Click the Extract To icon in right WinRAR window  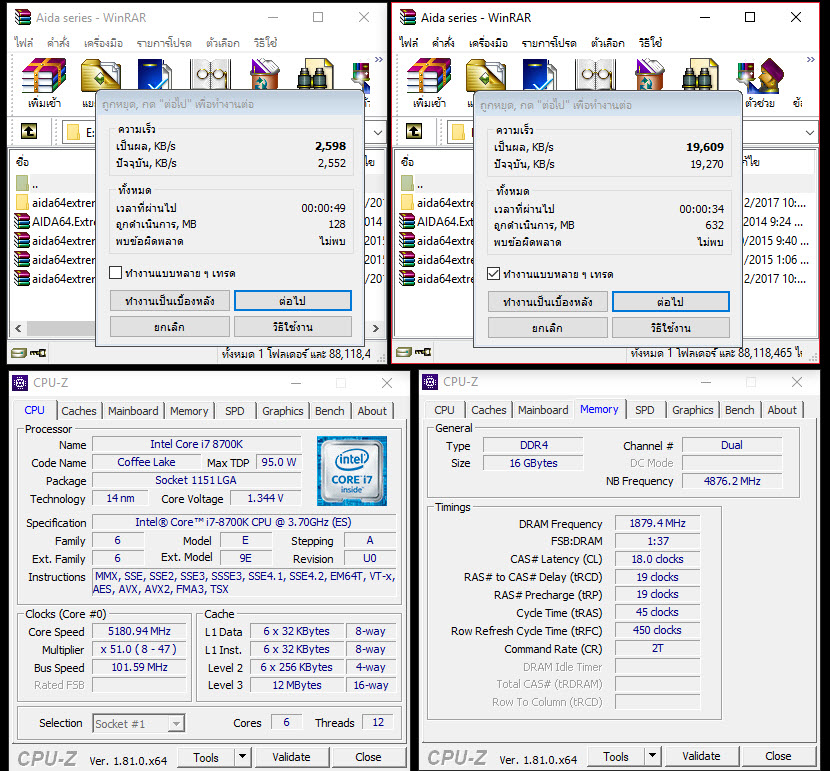pos(486,76)
